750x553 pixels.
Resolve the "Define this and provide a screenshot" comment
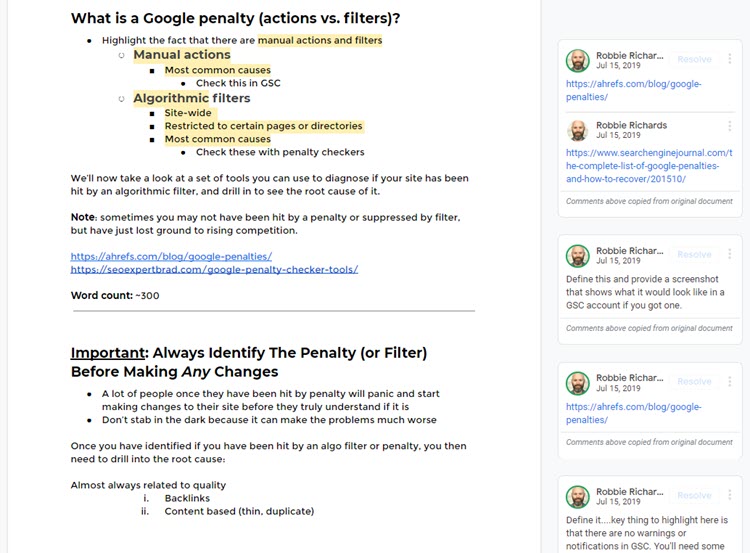(x=694, y=255)
